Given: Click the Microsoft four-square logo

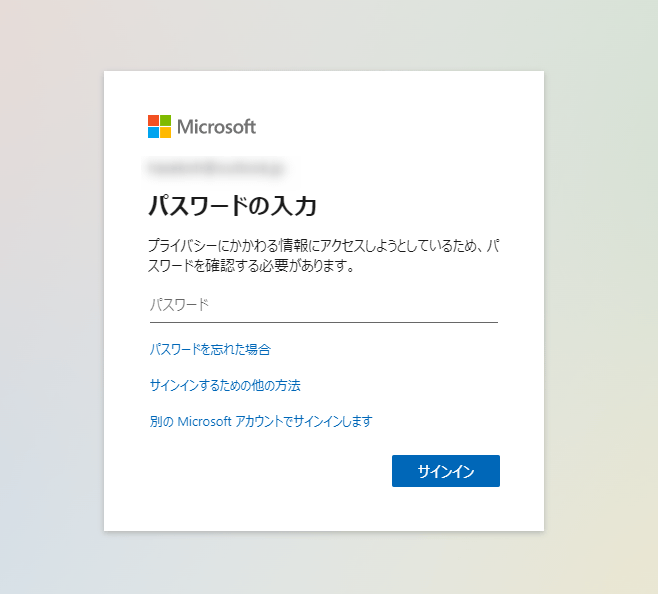Looking at the screenshot, I should 159,126.
